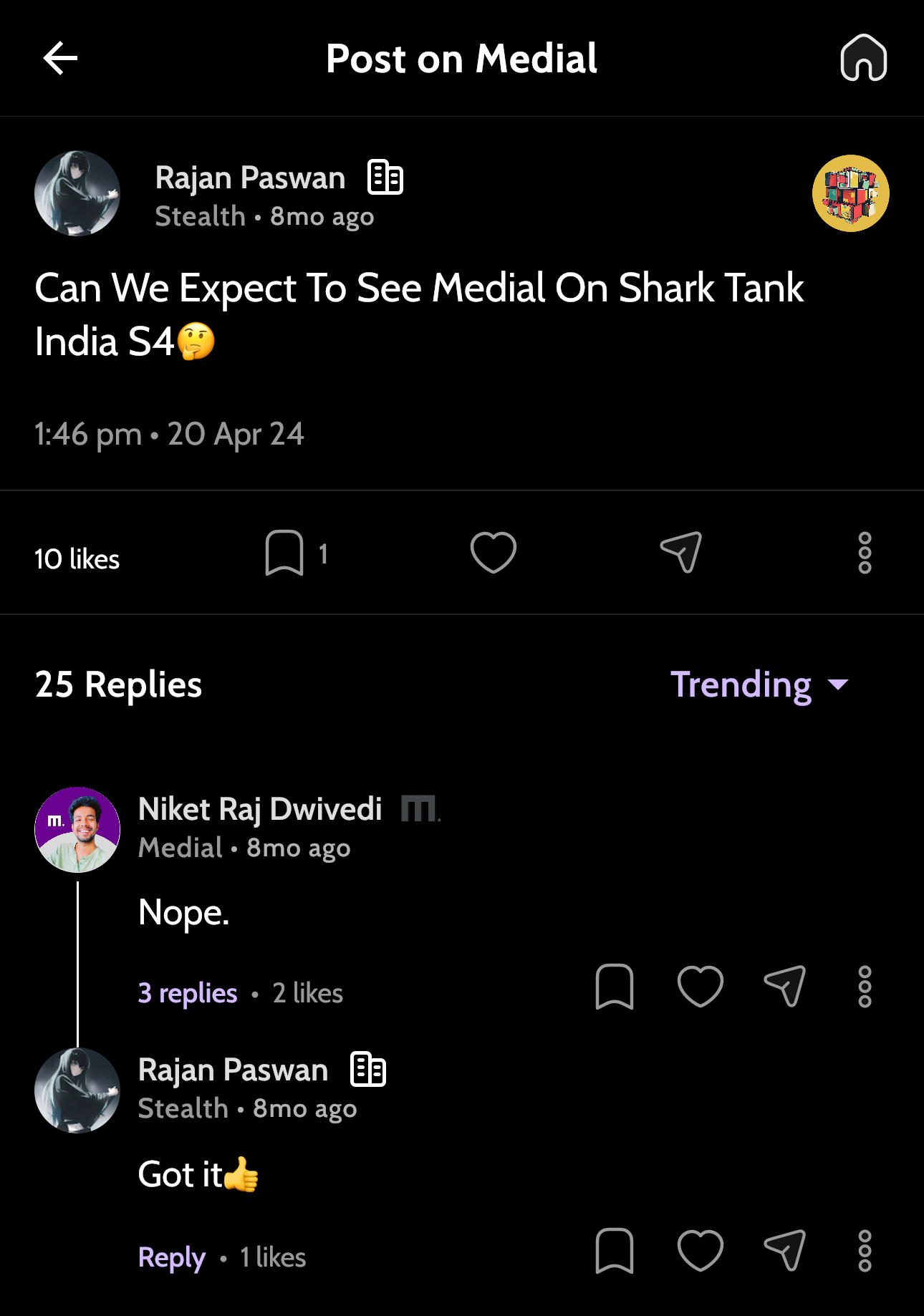This screenshot has height=1316, width=924.
Task: Bookmark Niket's "Nope." reply
Action: click(x=614, y=987)
